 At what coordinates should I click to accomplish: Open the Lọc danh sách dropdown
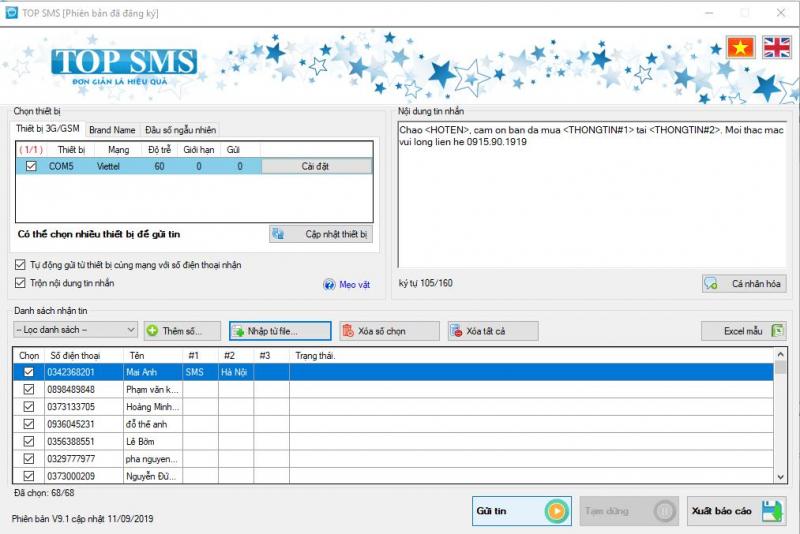(75, 330)
